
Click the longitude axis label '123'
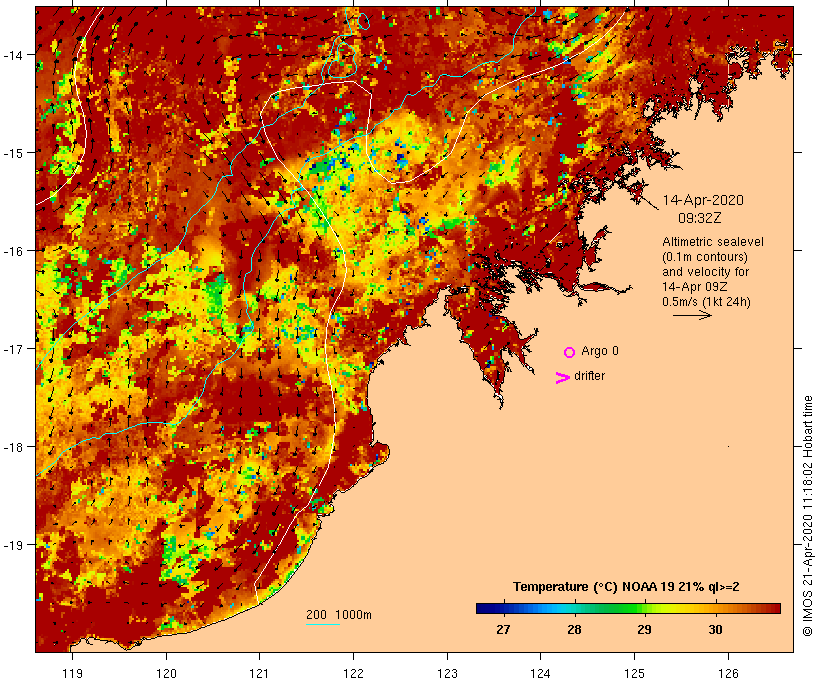pos(447,673)
